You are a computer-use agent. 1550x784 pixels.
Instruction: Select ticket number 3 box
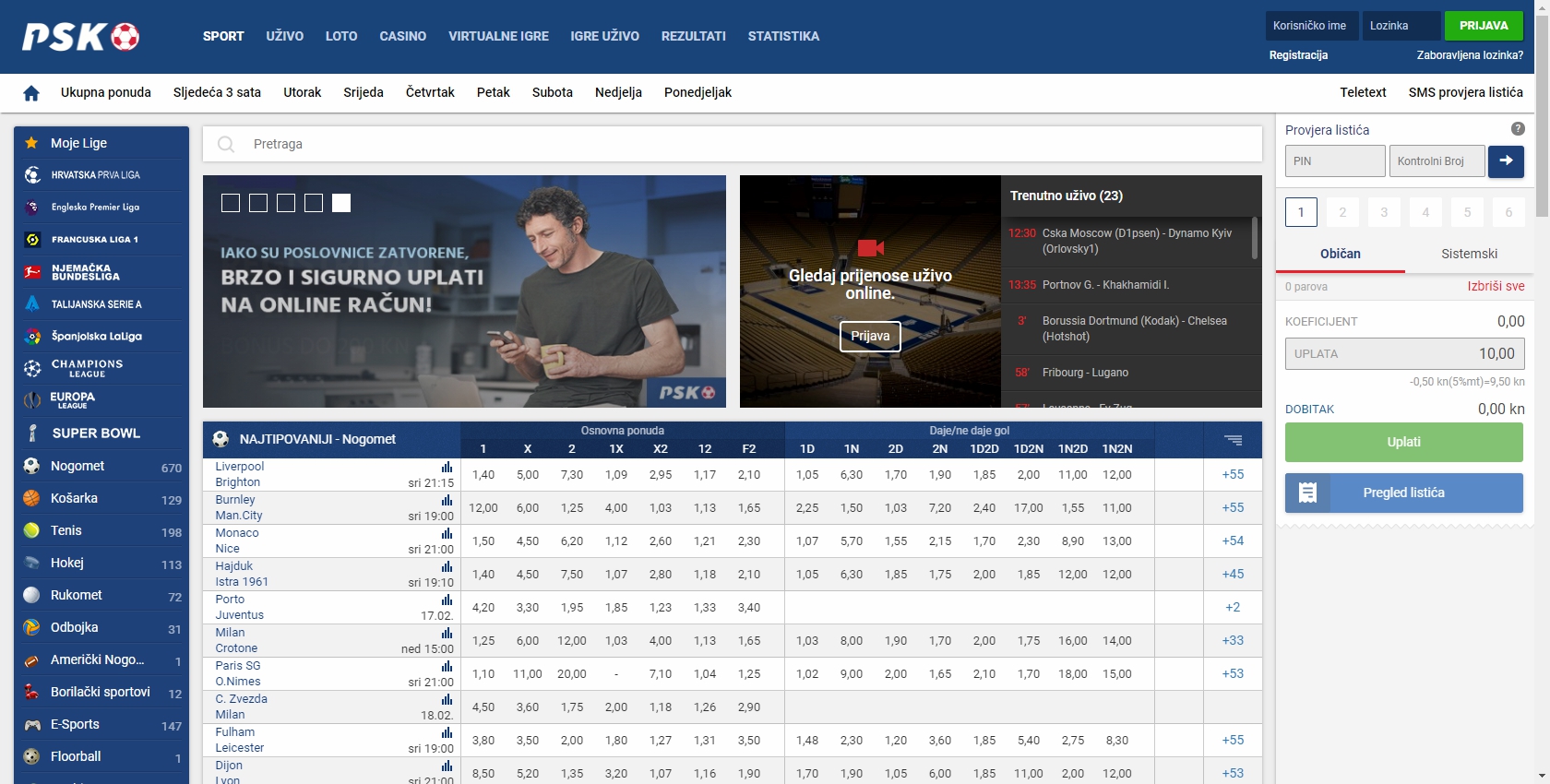click(1384, 212)
